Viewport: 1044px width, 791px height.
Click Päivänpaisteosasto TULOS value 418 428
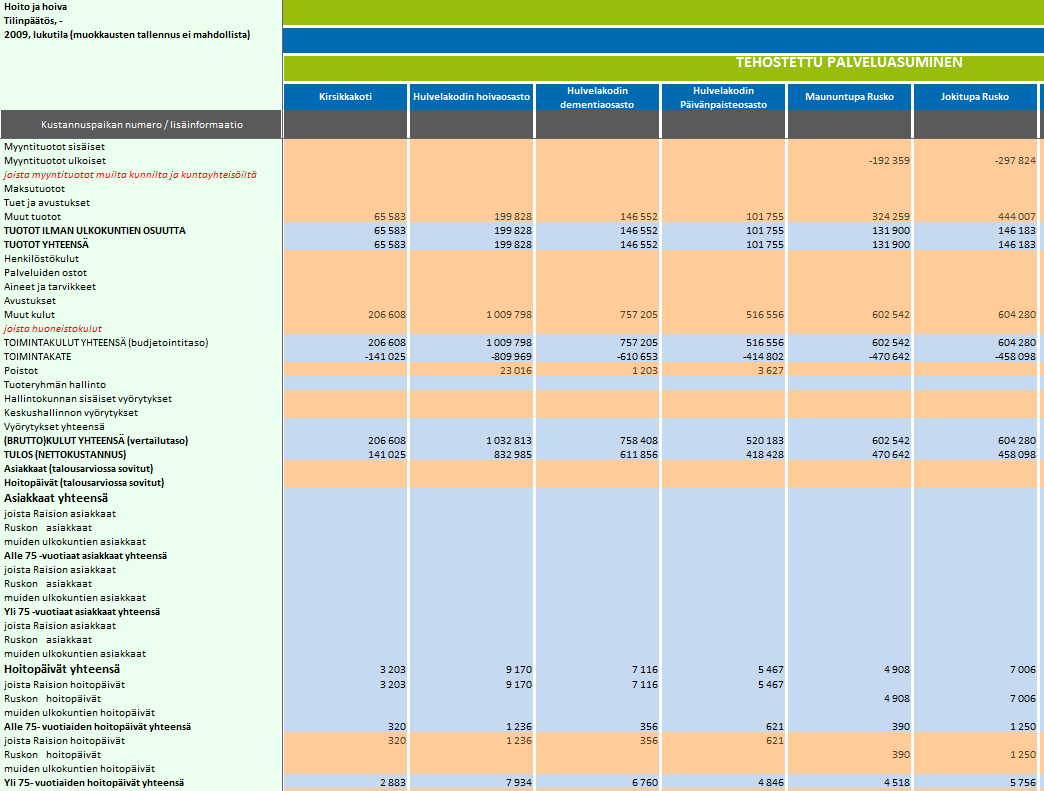764,454
